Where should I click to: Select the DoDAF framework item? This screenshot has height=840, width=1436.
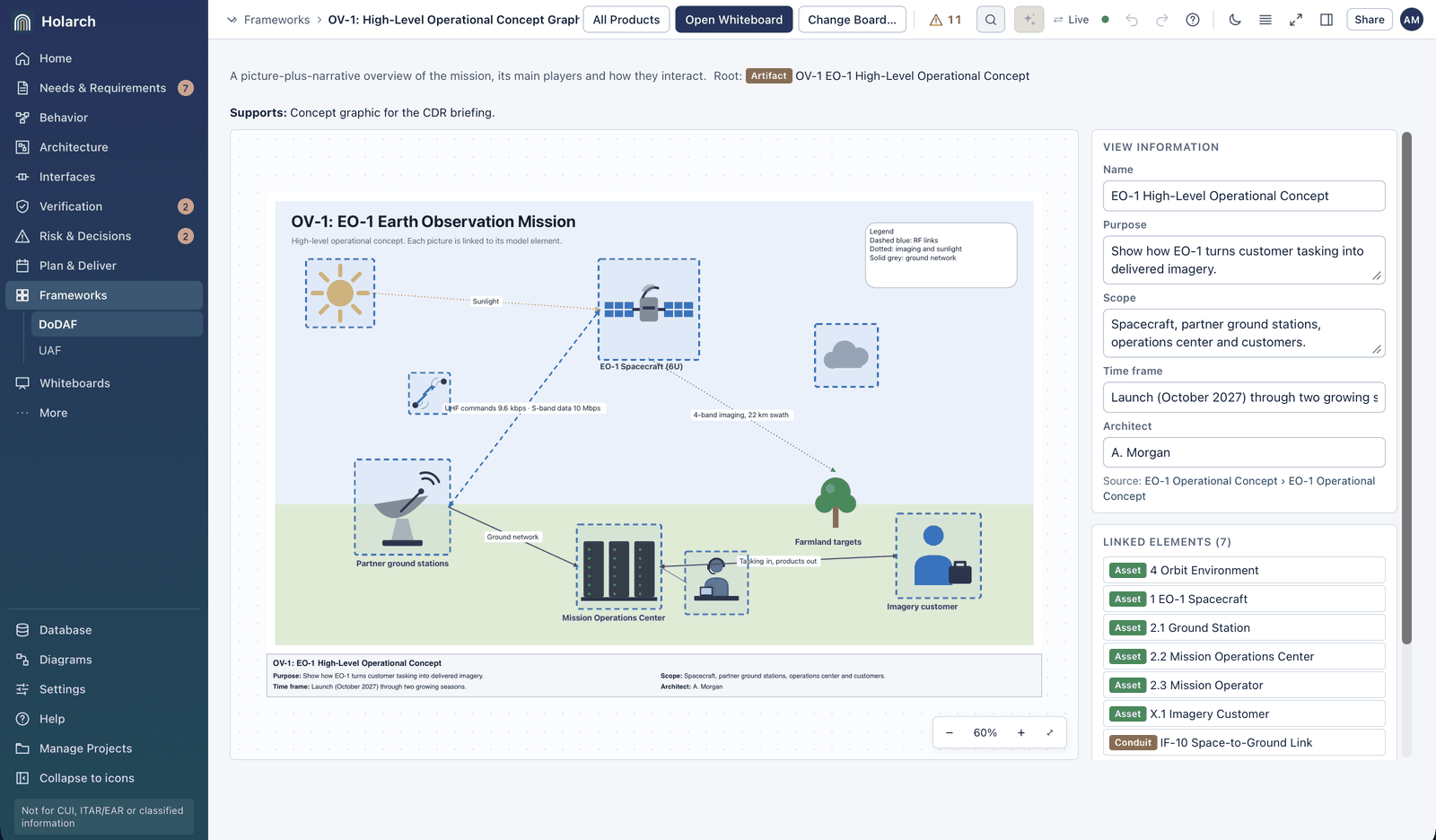tap(117, 324)
